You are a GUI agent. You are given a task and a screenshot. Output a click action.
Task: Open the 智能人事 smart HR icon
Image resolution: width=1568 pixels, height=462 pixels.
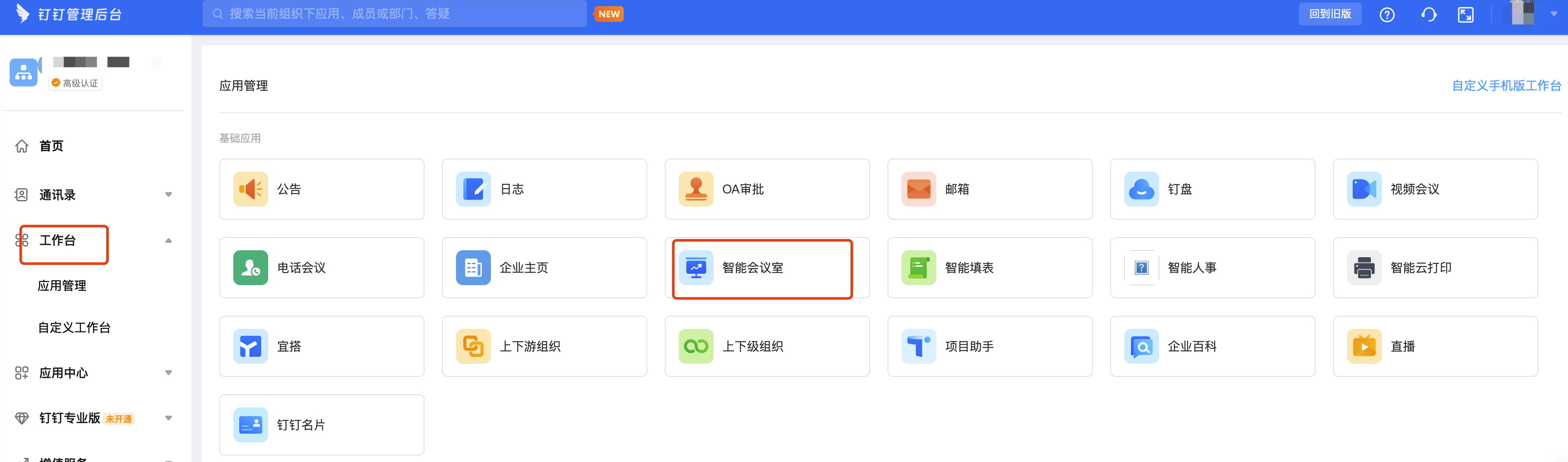click(1141, 268)
